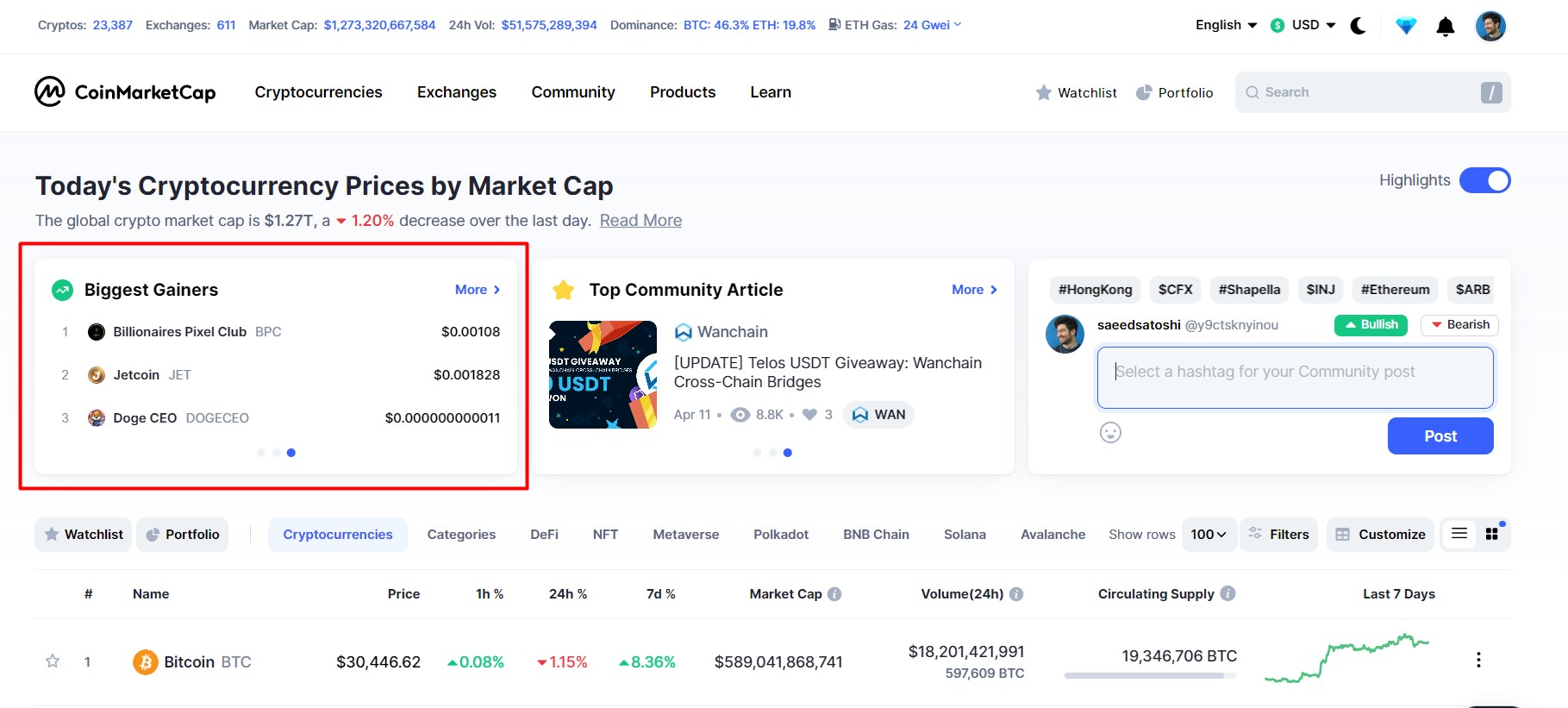Click Market Cap info icon
Image resolution: width=1568 pixels, height=708 pixels.
click(834, 594)
